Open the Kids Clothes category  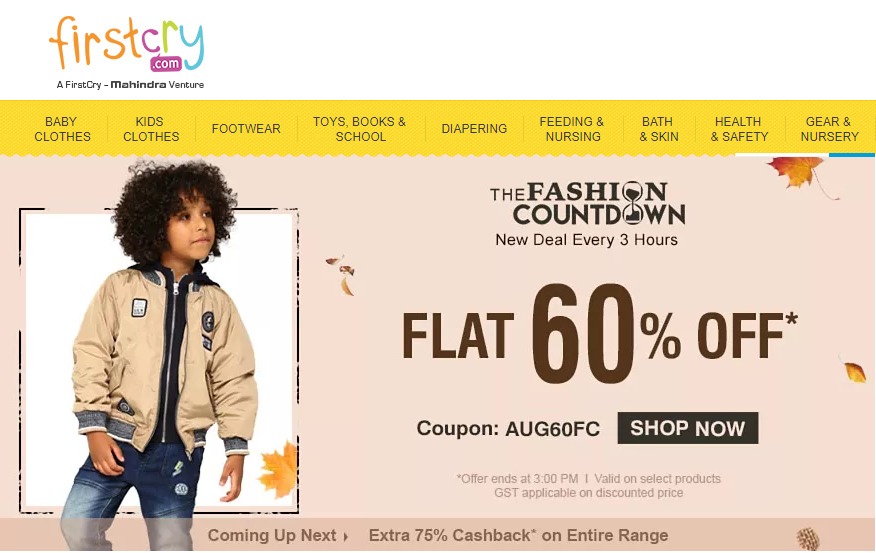pyautogui.click(x=151, y=129)
